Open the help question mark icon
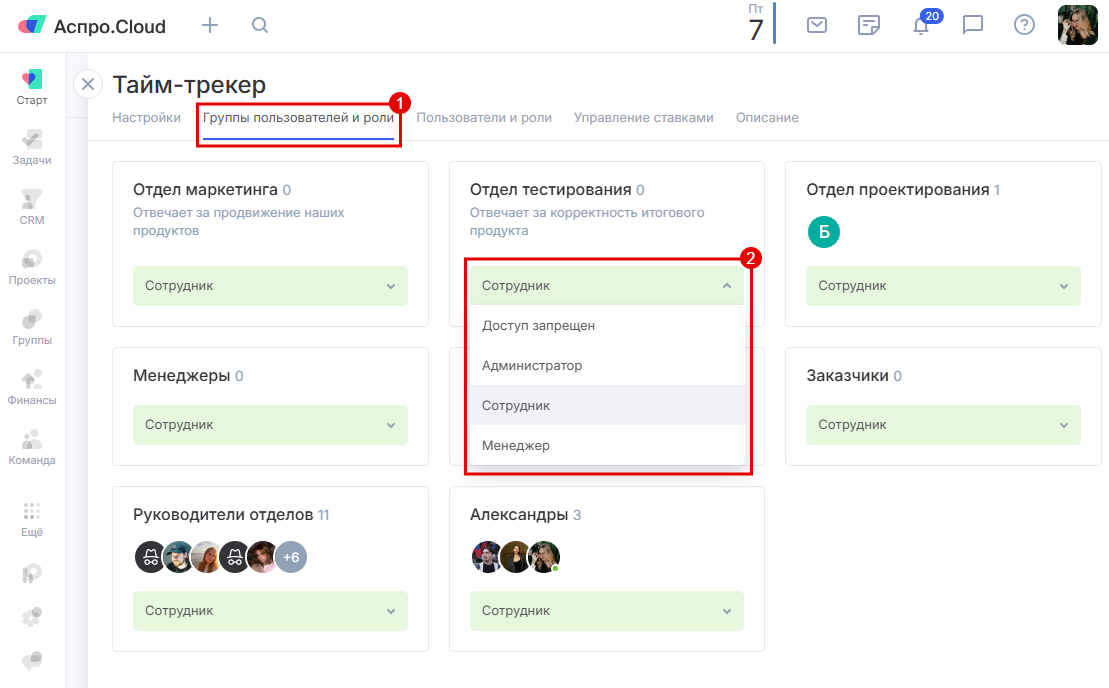This screenshot has width=1109, height=688. point(1024,26)
